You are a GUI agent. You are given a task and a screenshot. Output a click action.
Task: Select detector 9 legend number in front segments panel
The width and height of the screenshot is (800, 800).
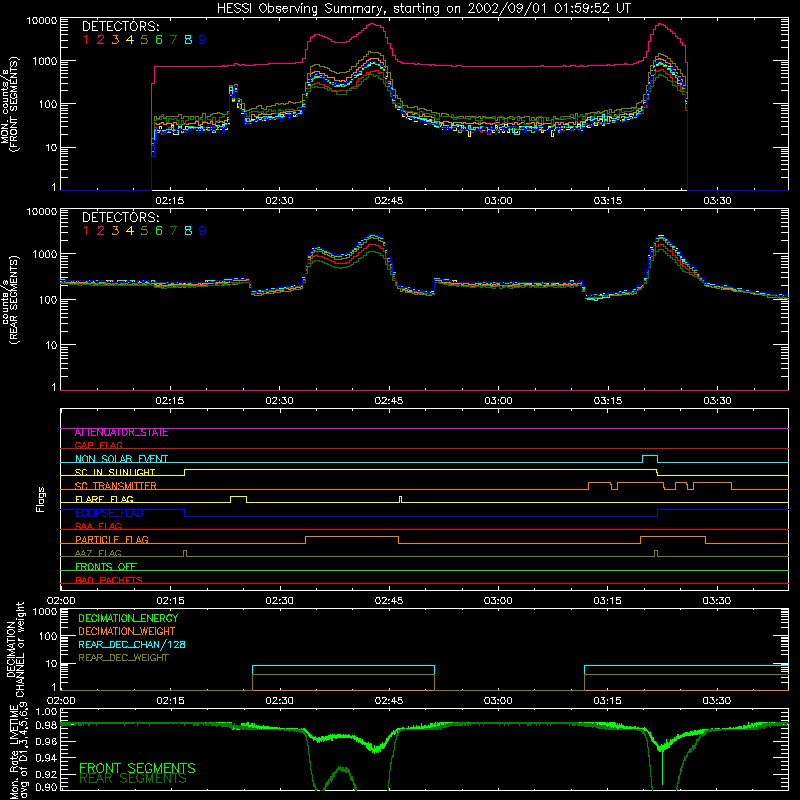tap(203, 40)
